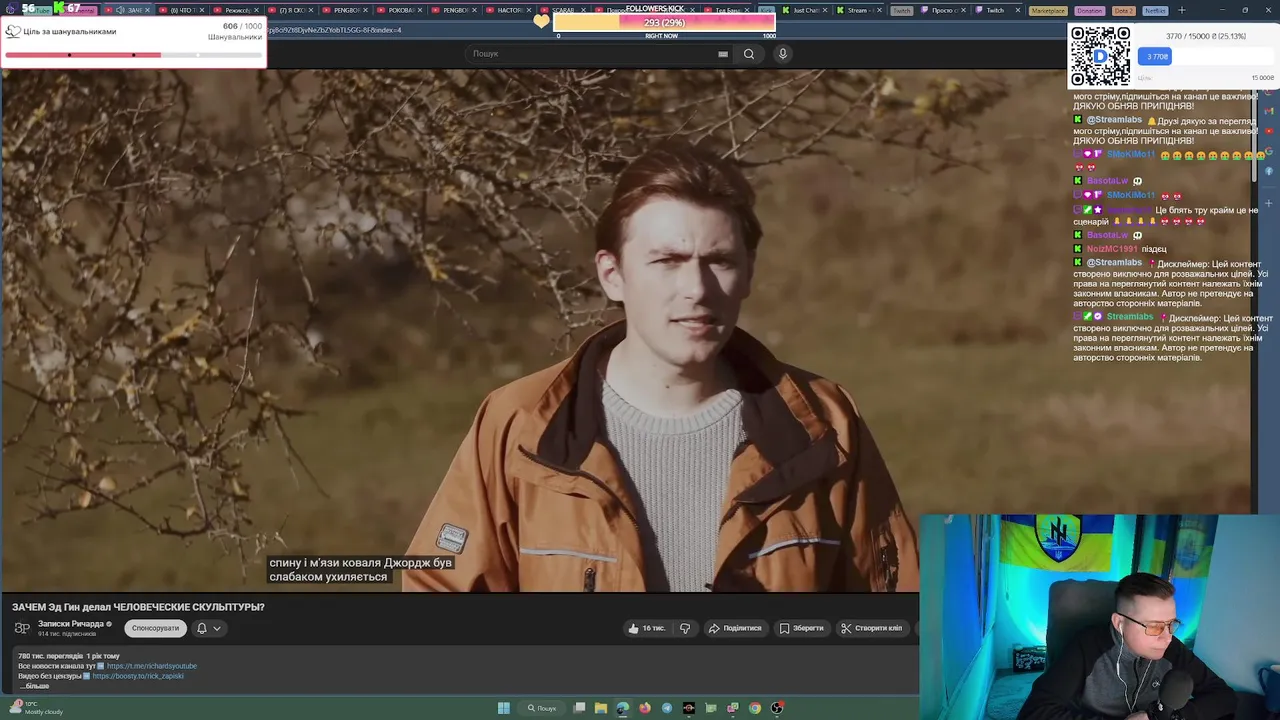Save video with Зберегти button
The height and width of the screenshot is (720, 1280).
tap(802, 628)
